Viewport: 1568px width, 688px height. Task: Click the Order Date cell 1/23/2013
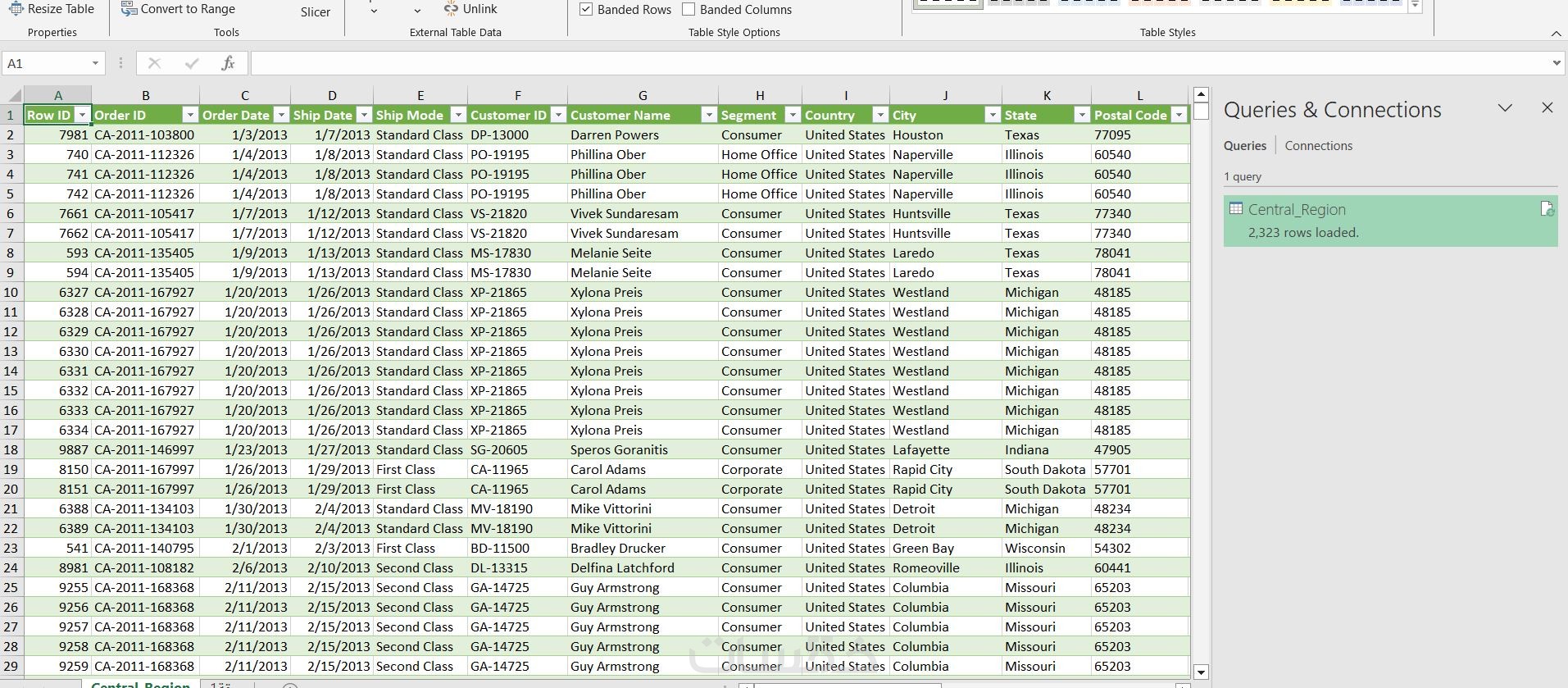click(245, 449)
